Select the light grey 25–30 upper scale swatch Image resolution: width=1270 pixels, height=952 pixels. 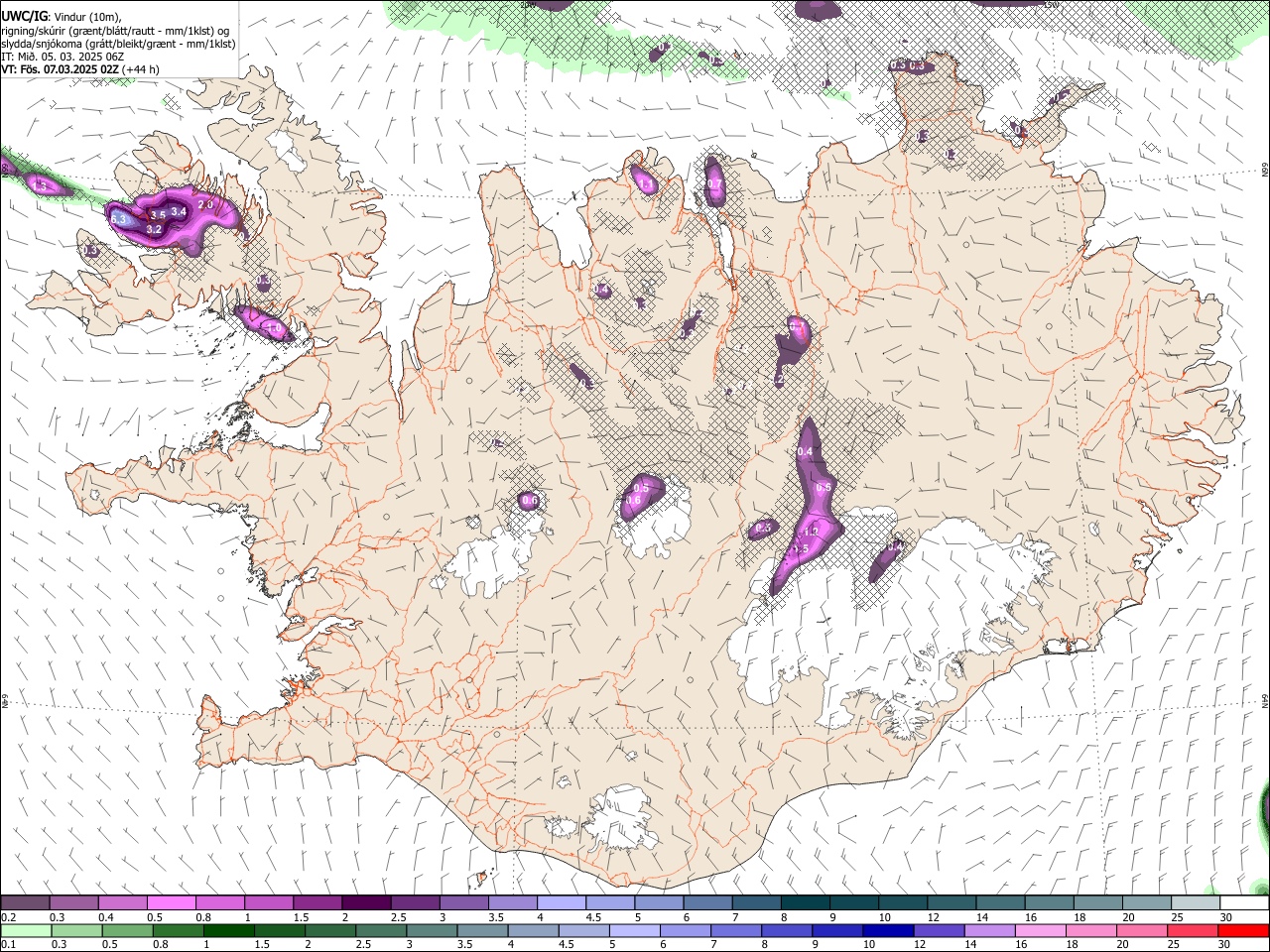(1196, 902)
